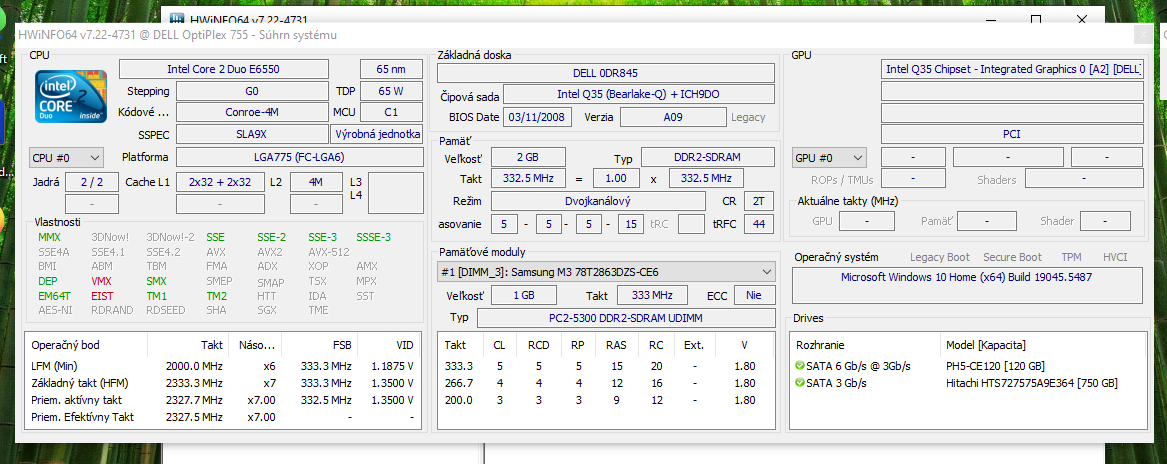Click the Operačný bod column header
The image size is (1167, 464).
[x=86, y=345]
